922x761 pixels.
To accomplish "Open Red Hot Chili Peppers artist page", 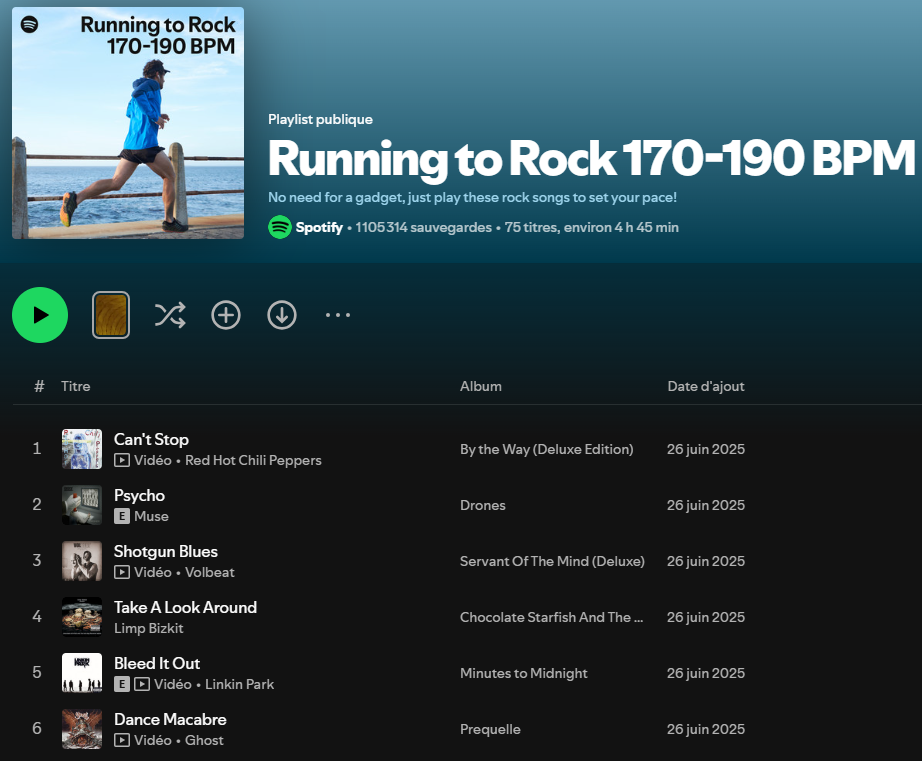I will [253, 461].
